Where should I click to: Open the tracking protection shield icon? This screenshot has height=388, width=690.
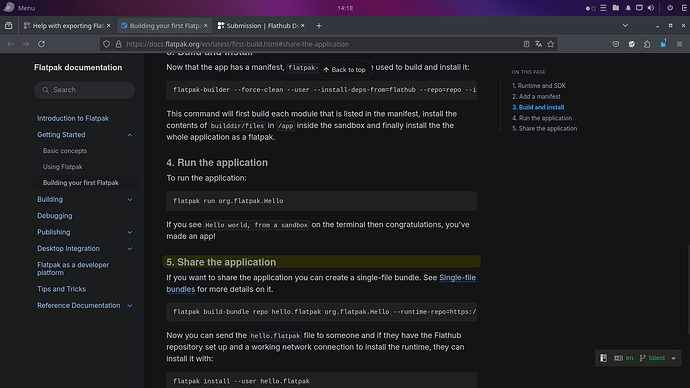[x=106, y=44]
